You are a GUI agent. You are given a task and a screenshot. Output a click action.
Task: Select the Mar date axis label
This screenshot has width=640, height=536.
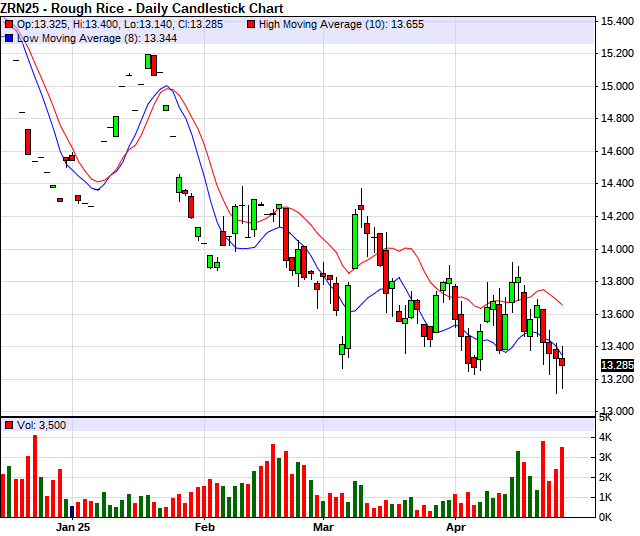(x=322, y=525)
